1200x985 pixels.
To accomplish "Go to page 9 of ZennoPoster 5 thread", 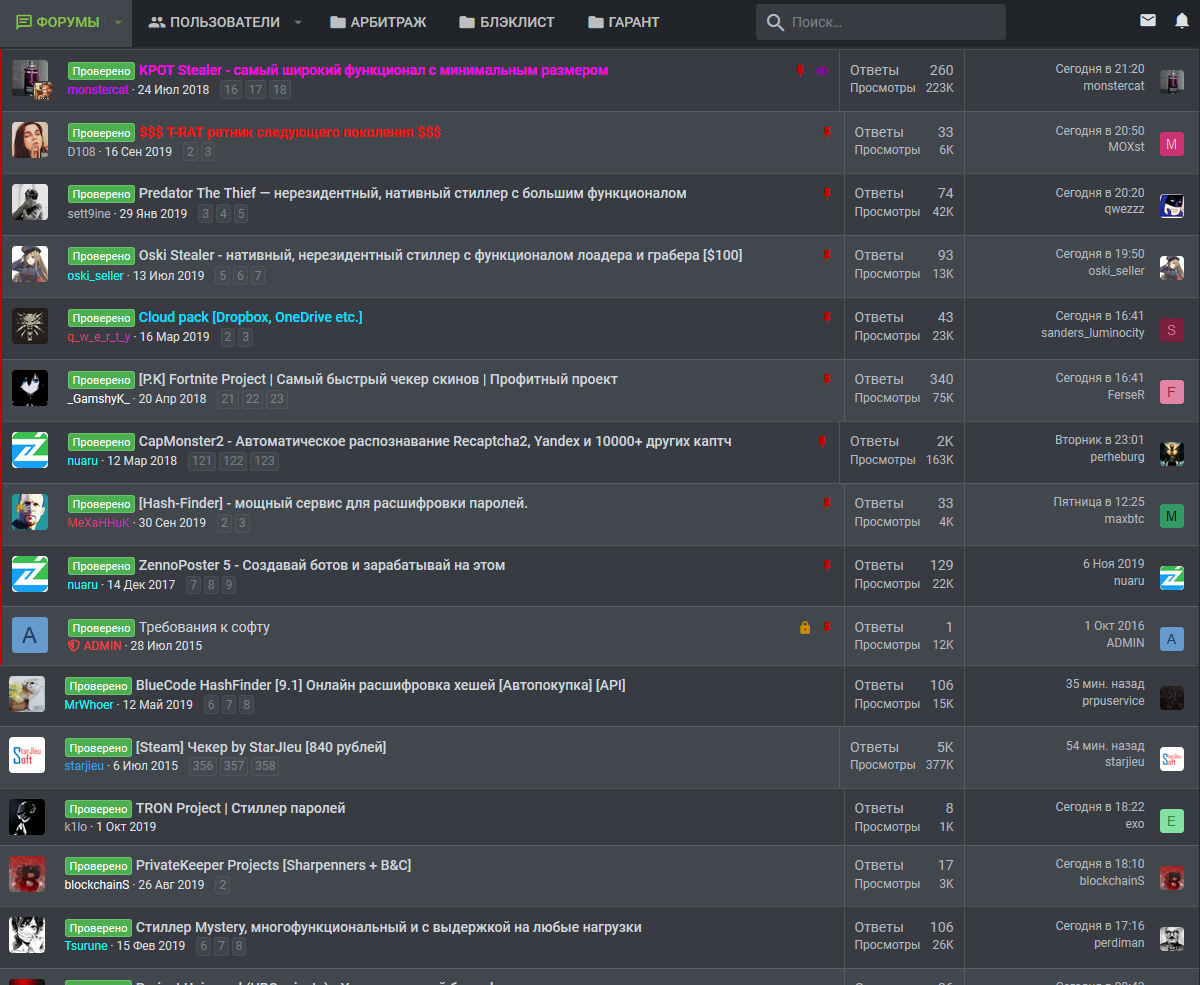I will (x=229, y=585).
